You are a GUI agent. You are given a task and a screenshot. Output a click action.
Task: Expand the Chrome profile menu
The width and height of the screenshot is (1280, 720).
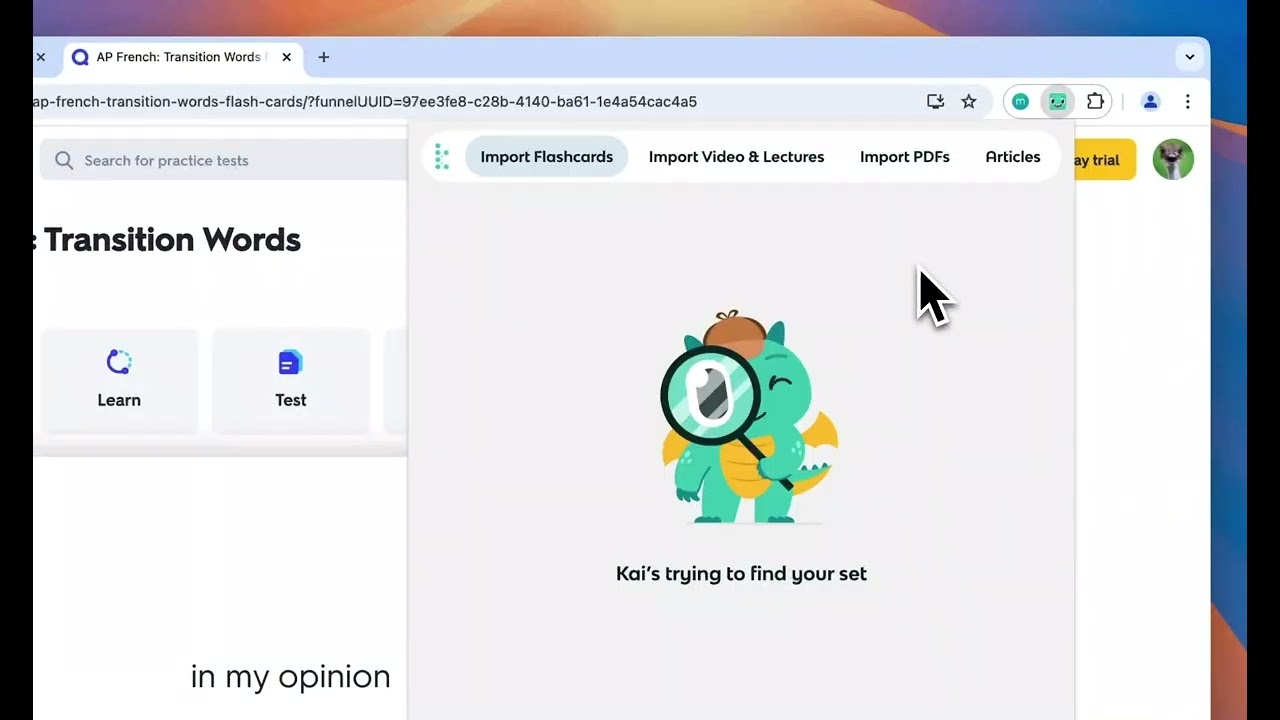click(x=1150, y=101)
